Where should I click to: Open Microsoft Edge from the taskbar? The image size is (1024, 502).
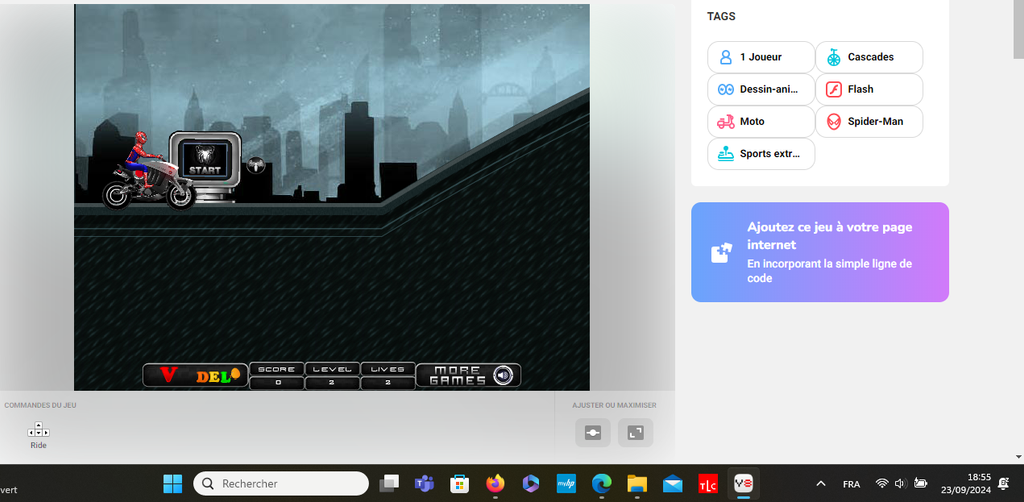pyautogui.click(x=601, y=484)
